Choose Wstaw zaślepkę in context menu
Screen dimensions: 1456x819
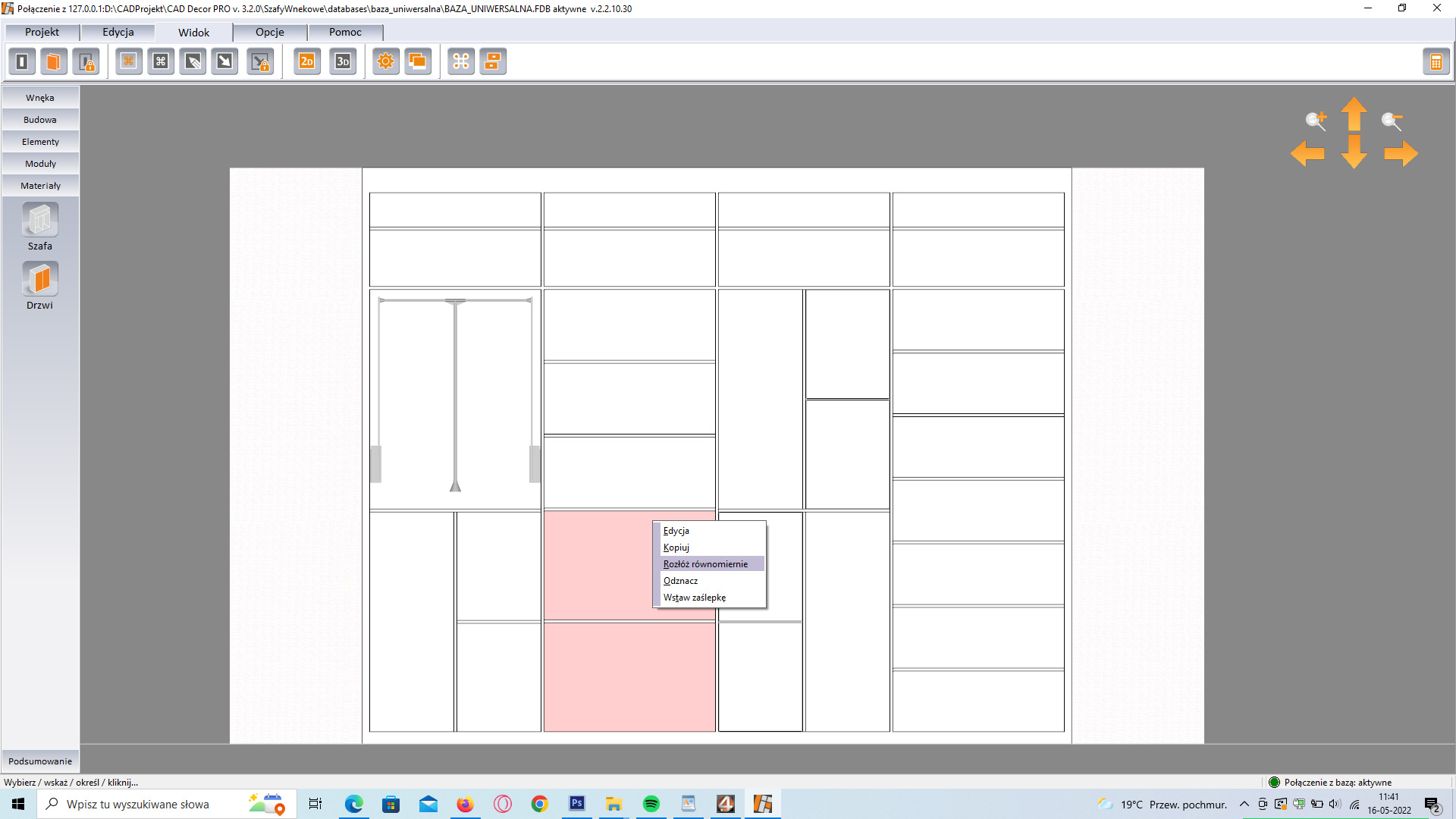(x=695, y=598)
